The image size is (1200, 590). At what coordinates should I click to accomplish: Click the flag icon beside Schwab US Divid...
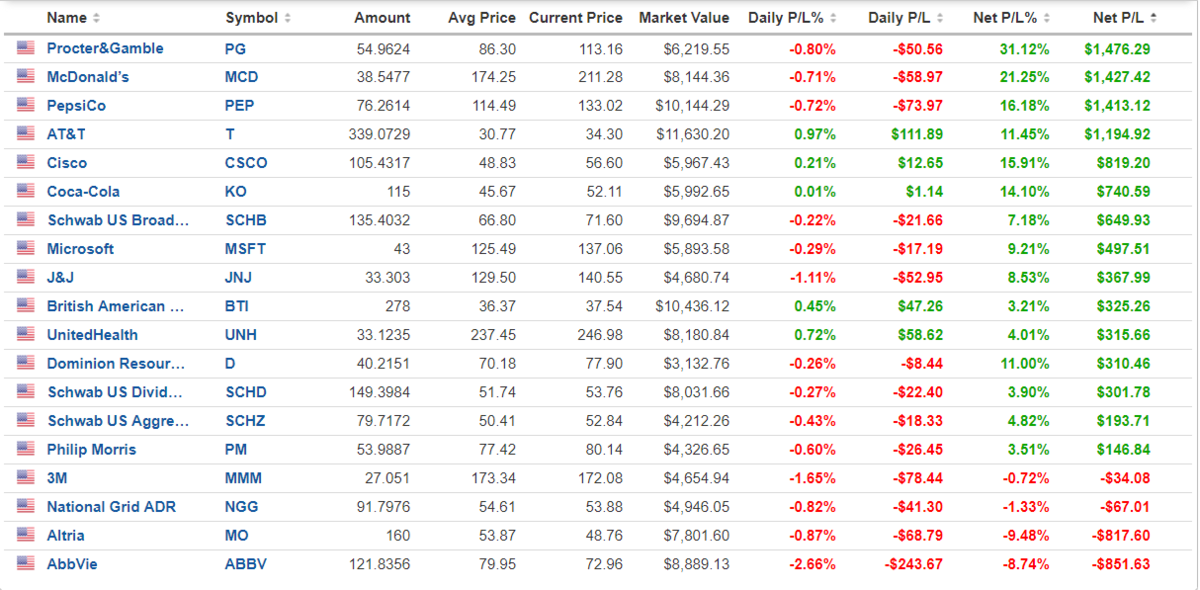click(x=25, y=392)
